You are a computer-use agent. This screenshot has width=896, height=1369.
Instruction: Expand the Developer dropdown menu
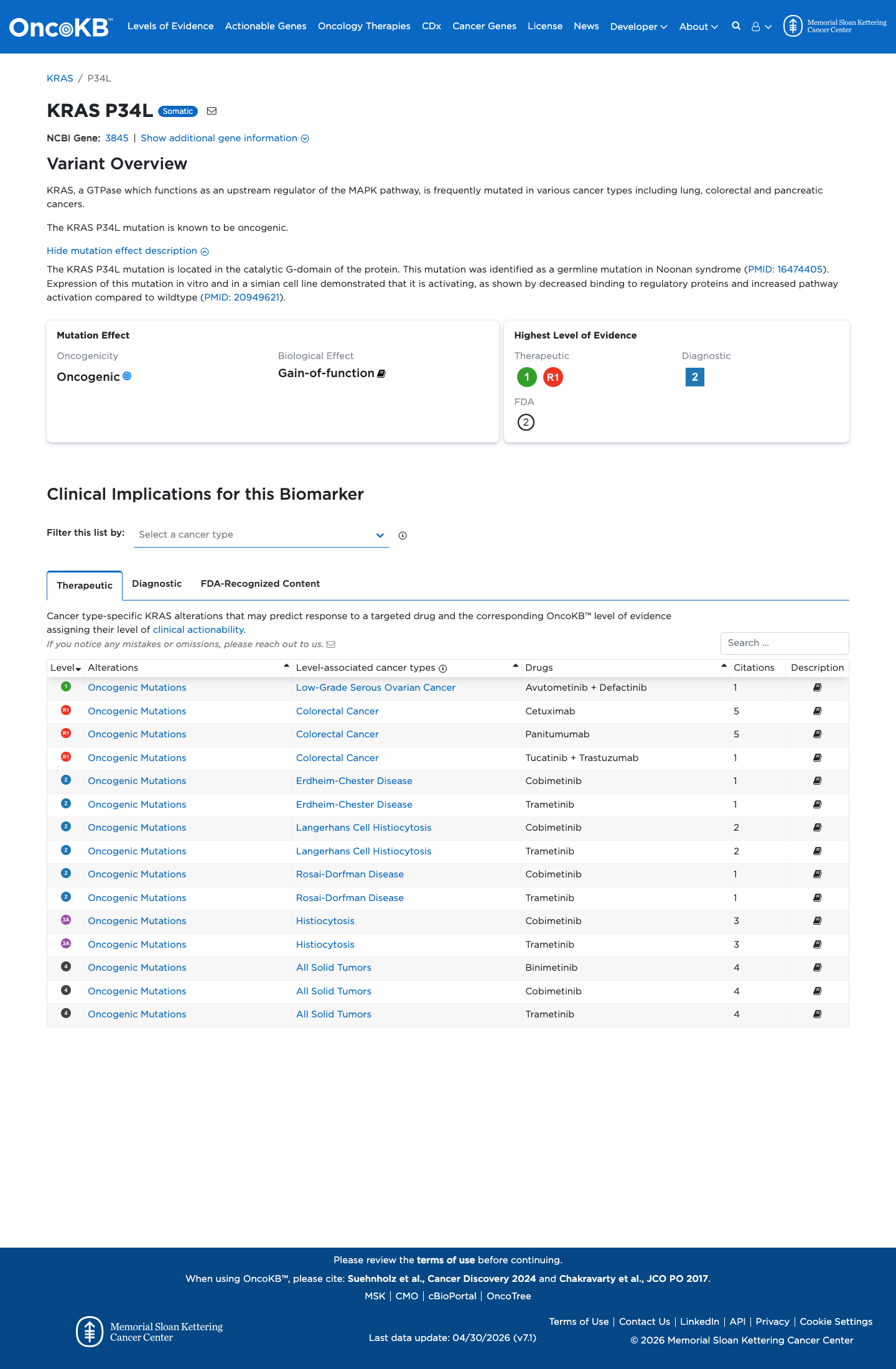coord(639,27)
